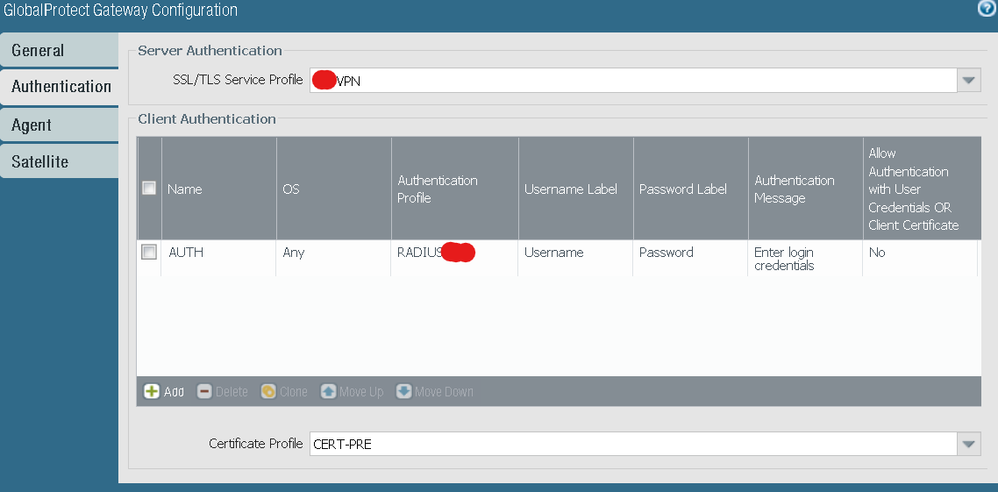
Task: Click the CERT-PRE certificate profile field
Action: 630,443
